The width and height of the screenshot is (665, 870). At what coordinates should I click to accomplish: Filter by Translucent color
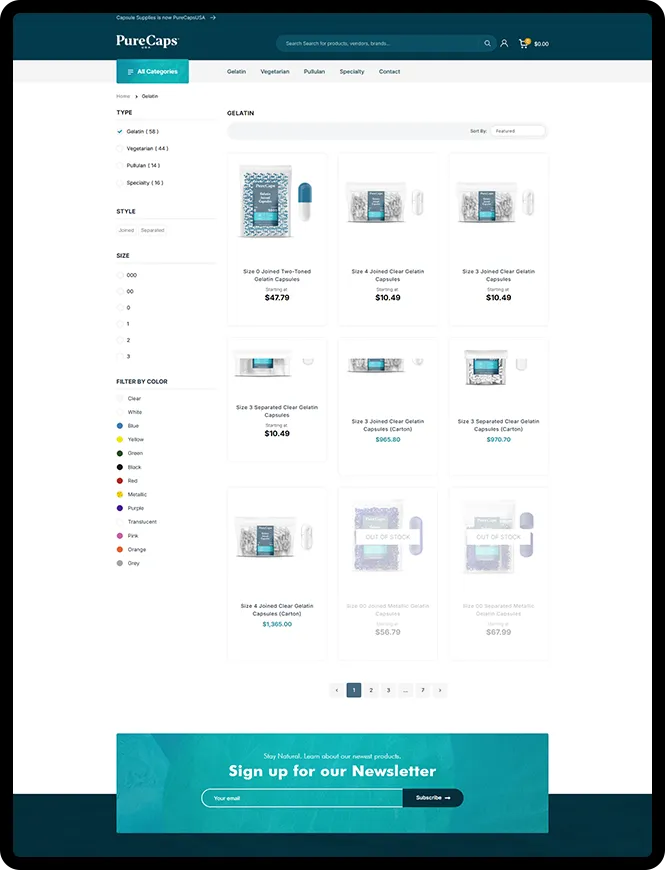[120, 522]
